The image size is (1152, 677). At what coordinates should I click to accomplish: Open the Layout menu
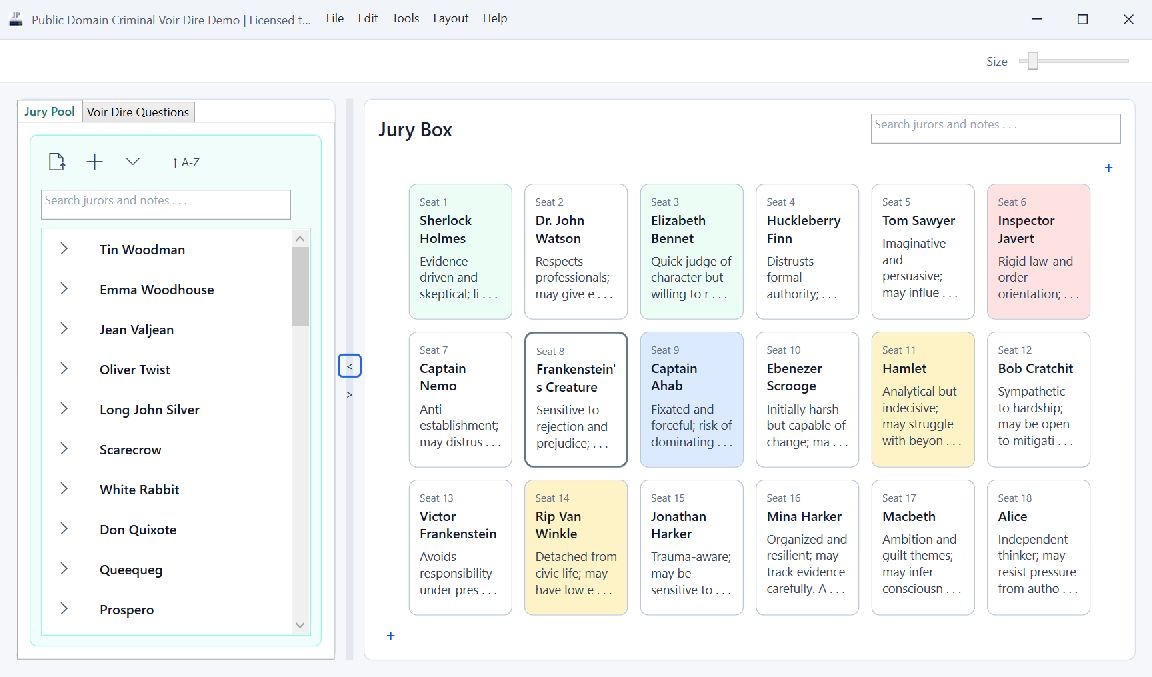pyautogui.click(x=450, y=18)
